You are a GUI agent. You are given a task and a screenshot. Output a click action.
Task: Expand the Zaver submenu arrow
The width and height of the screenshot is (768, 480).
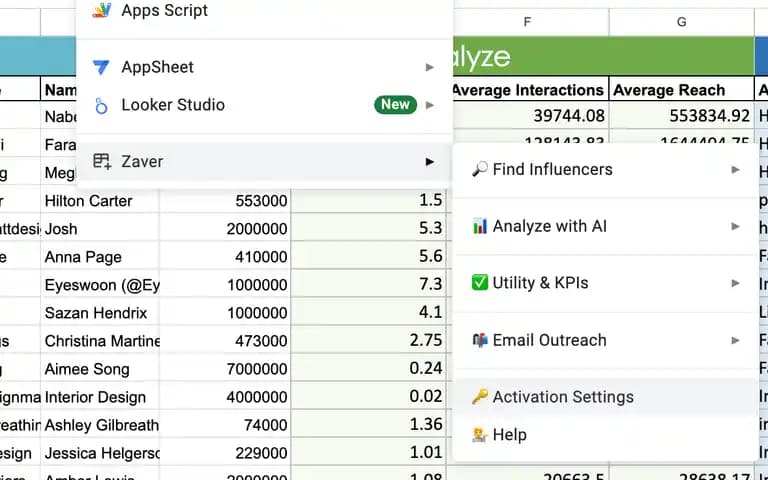pos(430,161)
